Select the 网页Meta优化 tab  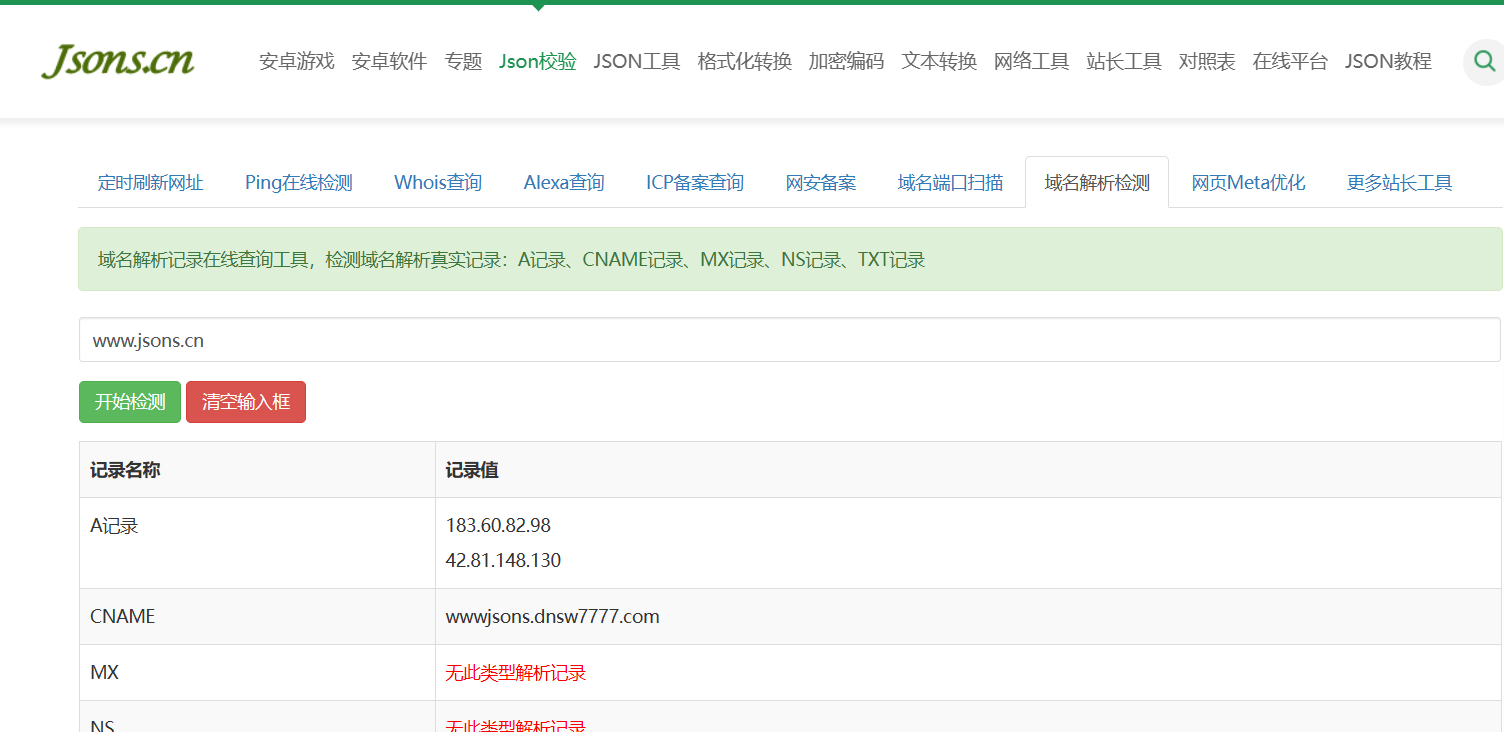click(1248, 183)
